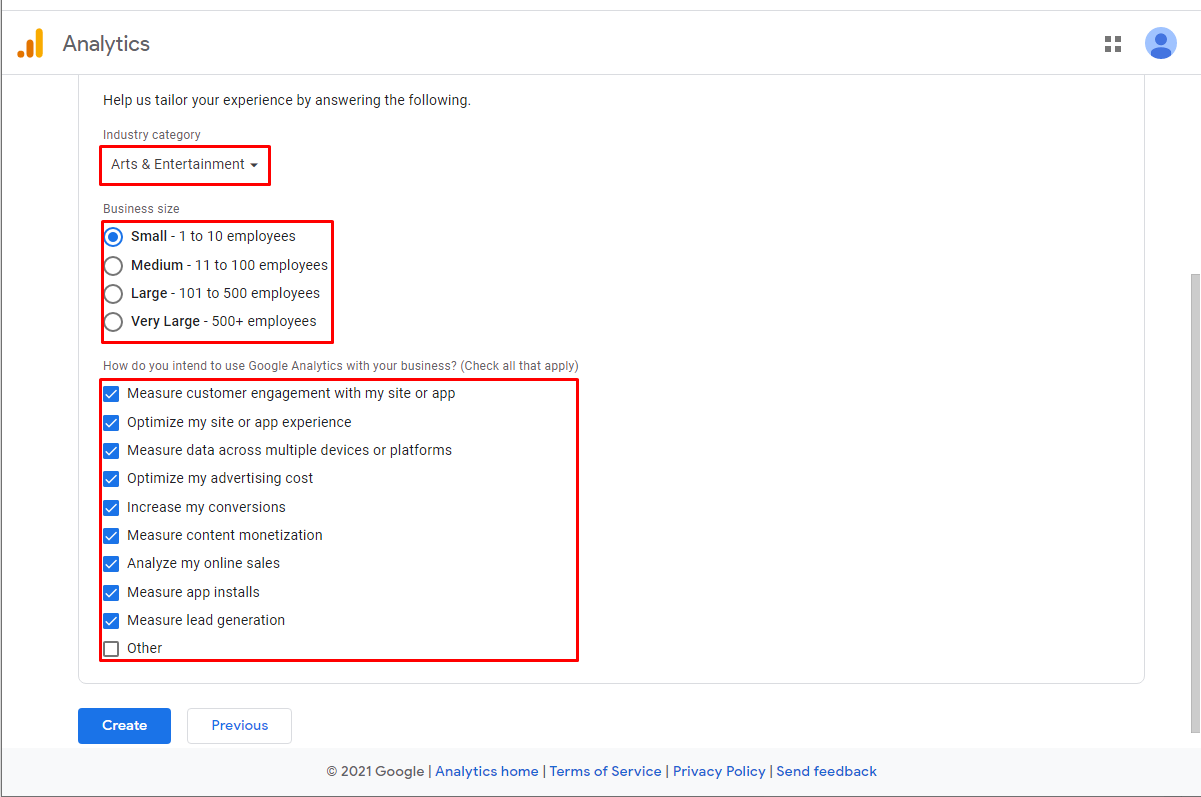This screenshot has width=1201, height=797.
Task: Go back with the Previous button
Action: (239, 726)
